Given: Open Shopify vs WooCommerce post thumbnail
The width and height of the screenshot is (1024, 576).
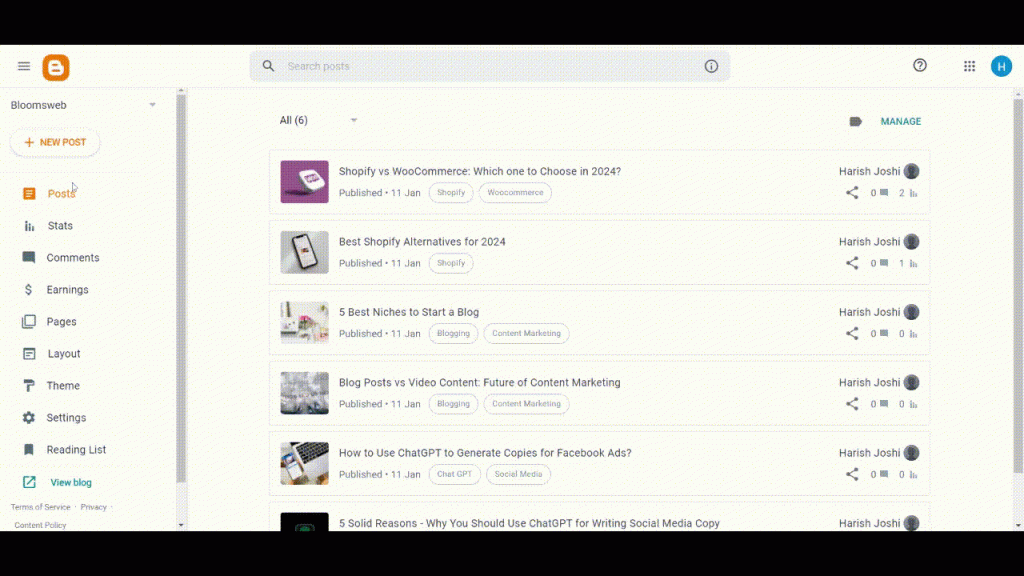Looking at the screenshot, I should (304, 182).
